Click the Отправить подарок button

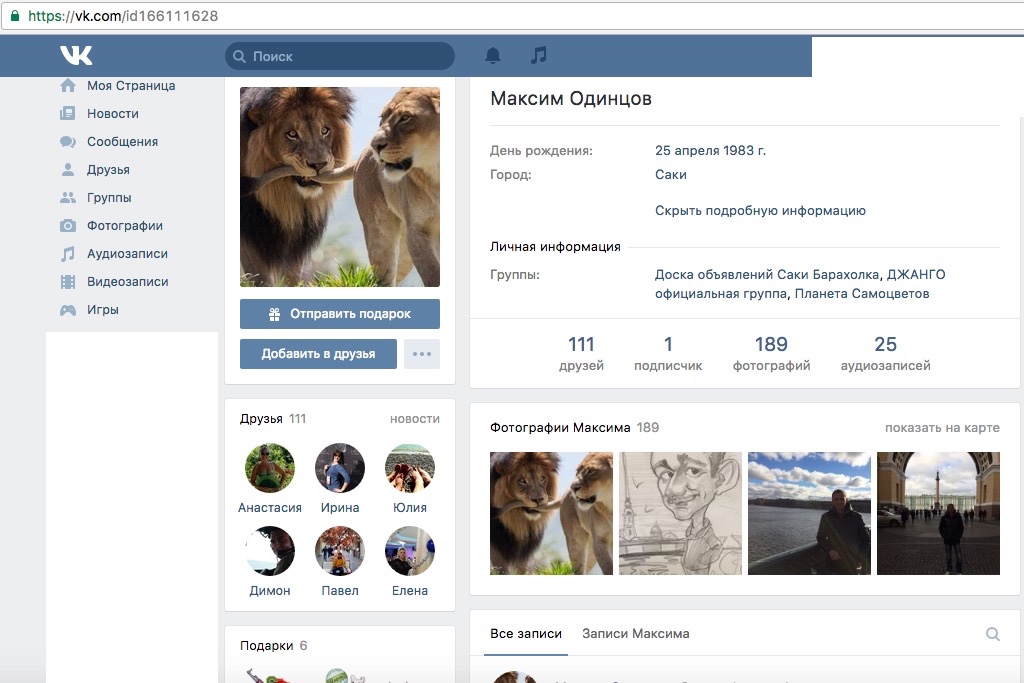tap(340, 314)
